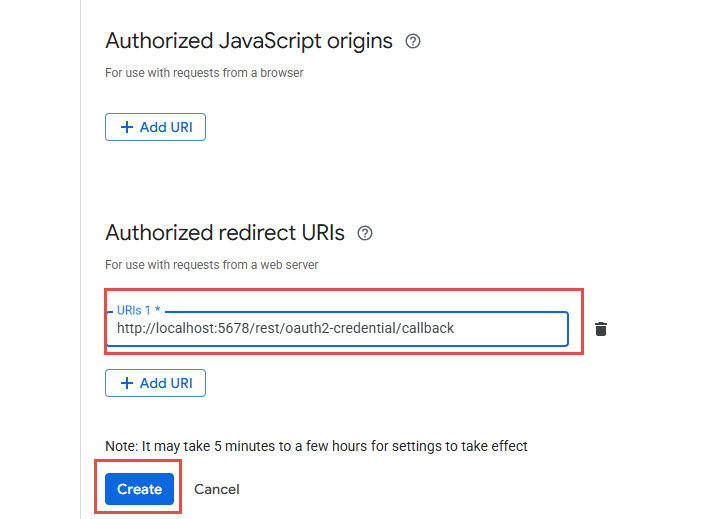The image size is (716, 519).
Task: Click "localhost:5678" inside the redirect URI
Action: (206, 328)
